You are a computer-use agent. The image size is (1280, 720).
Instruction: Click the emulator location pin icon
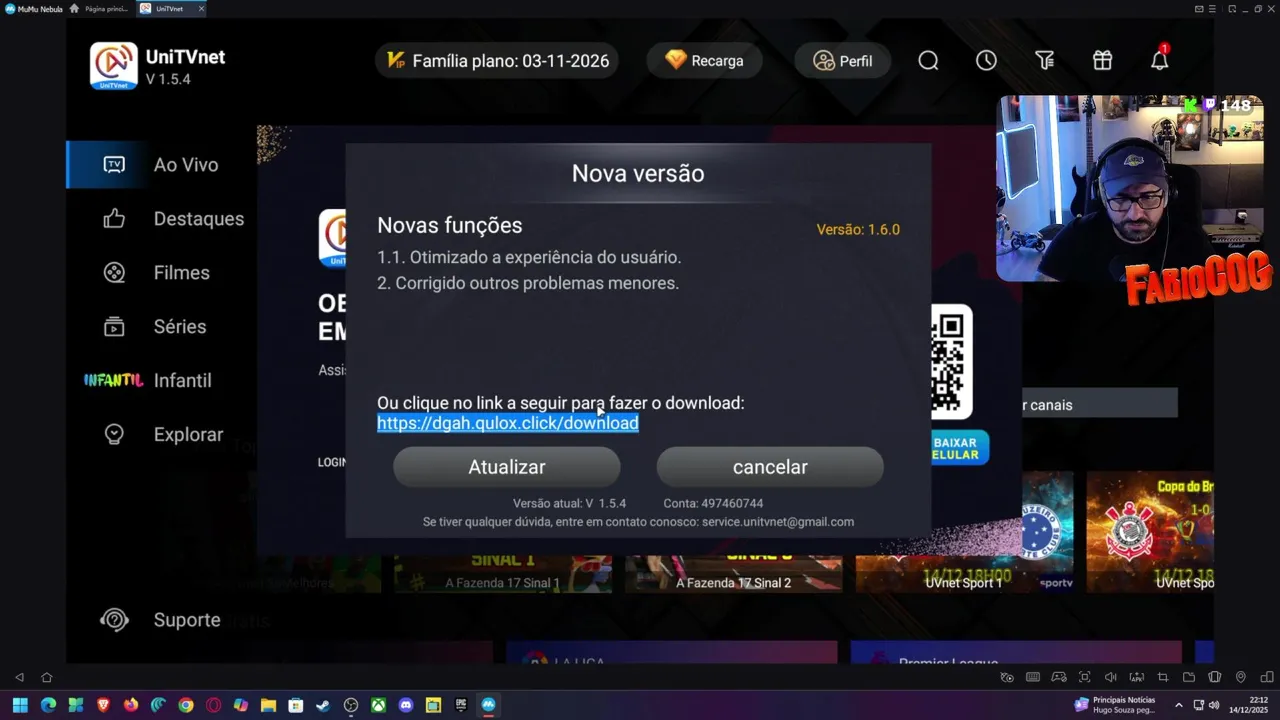[1241, 677]
